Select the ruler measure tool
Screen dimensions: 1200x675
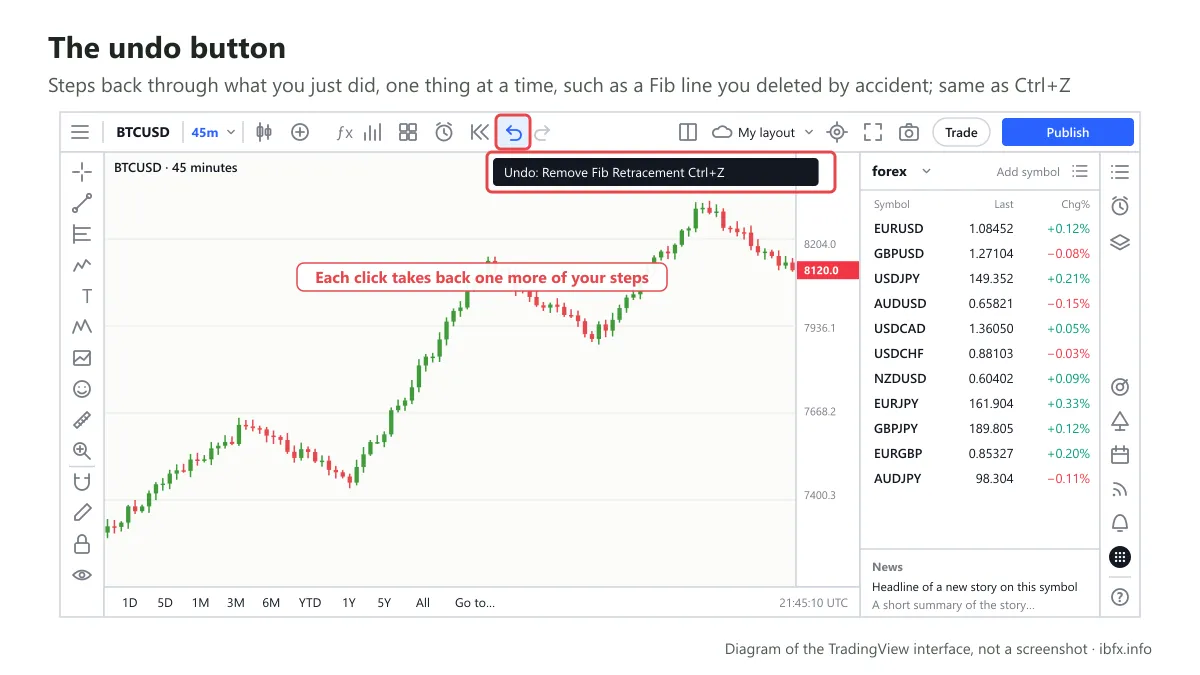pos(82,420)
